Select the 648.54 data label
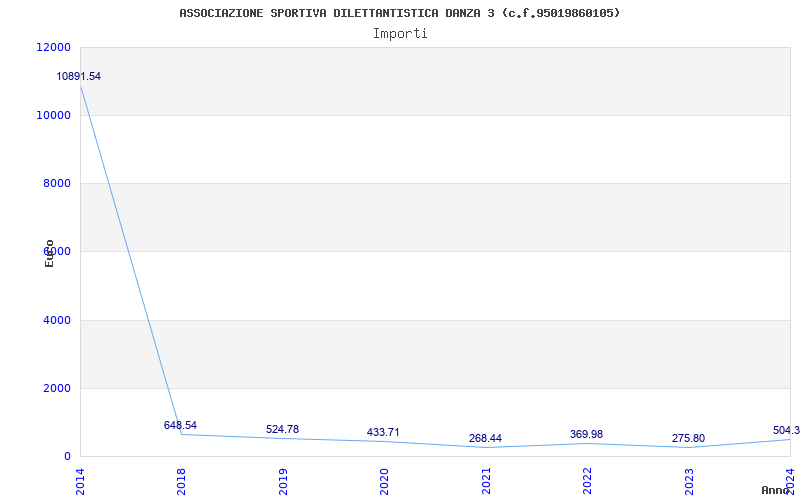This screenshot has width=800, height=500. point(180,425)
